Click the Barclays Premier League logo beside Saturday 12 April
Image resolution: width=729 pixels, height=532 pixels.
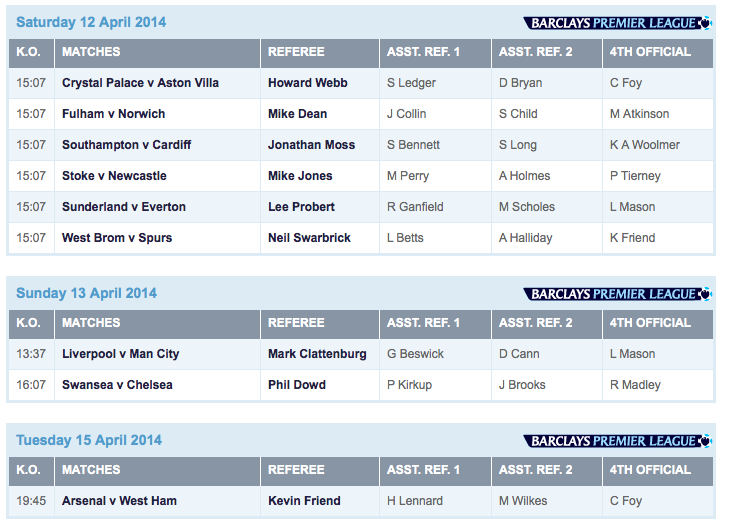[617, 22]
